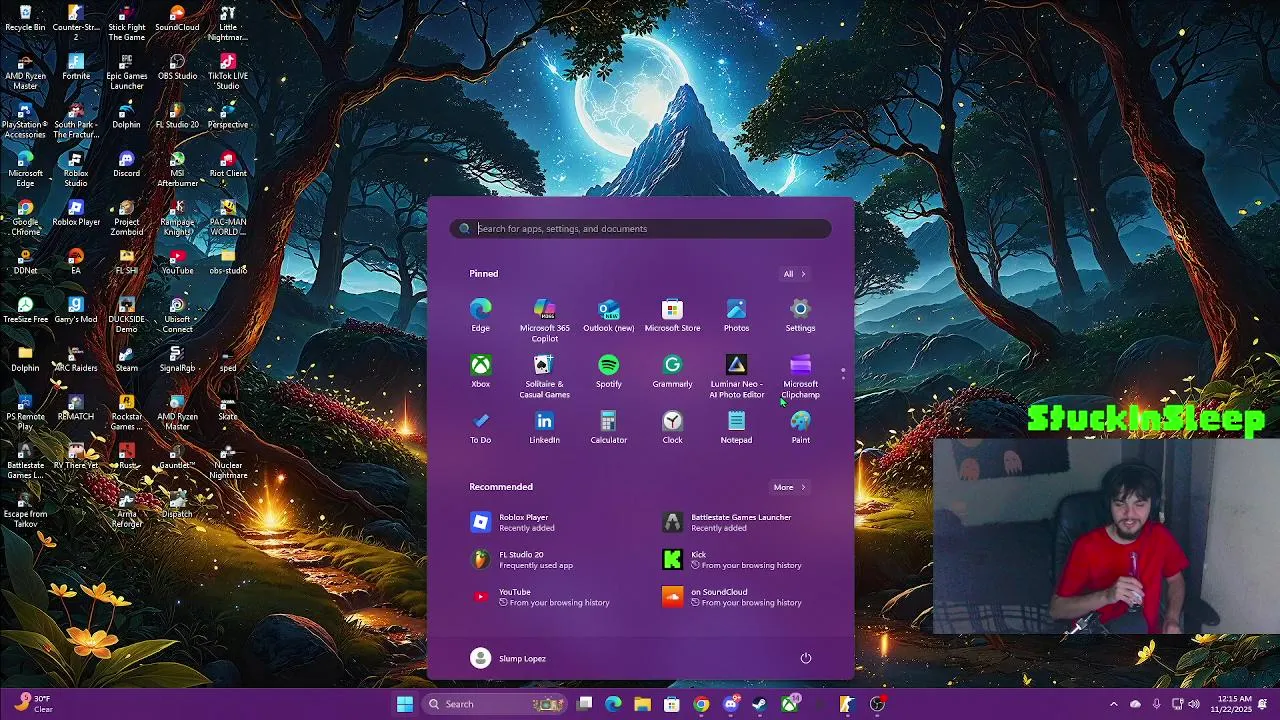Open the weather widget showing 30°F Clear
The height and width of the screenshot is (720, 1280).
(x=32, y=704)
